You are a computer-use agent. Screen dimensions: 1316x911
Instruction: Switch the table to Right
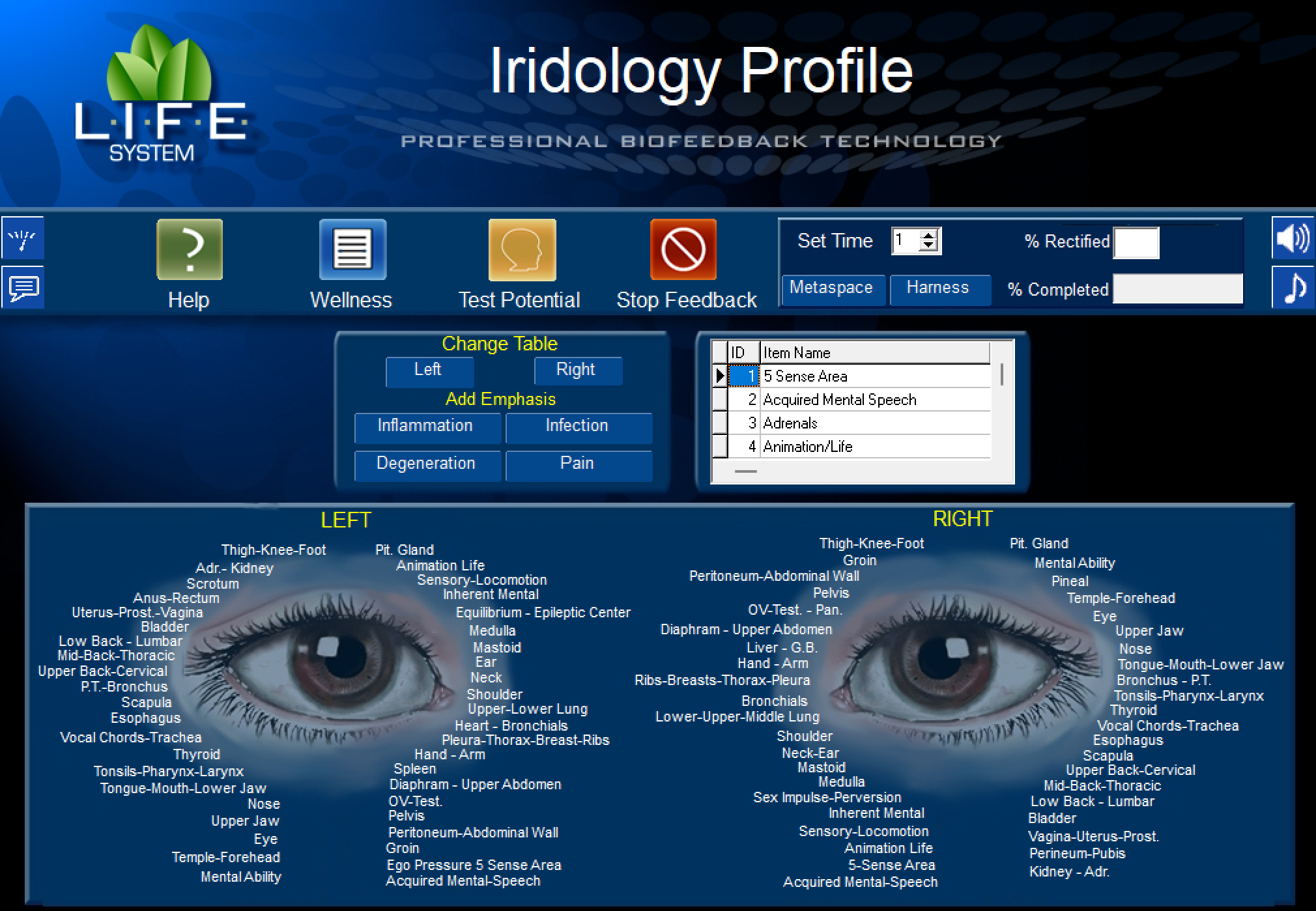point(577,370)
